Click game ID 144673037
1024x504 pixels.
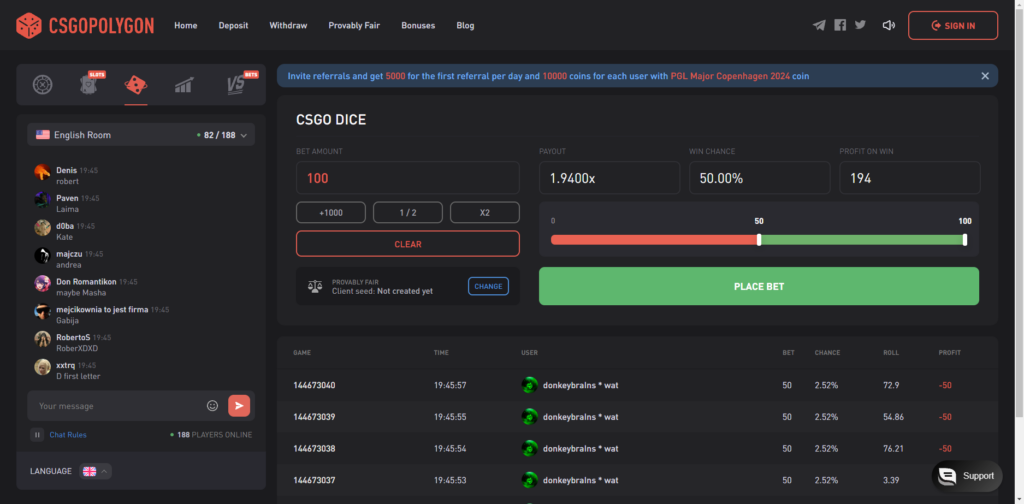314,480
